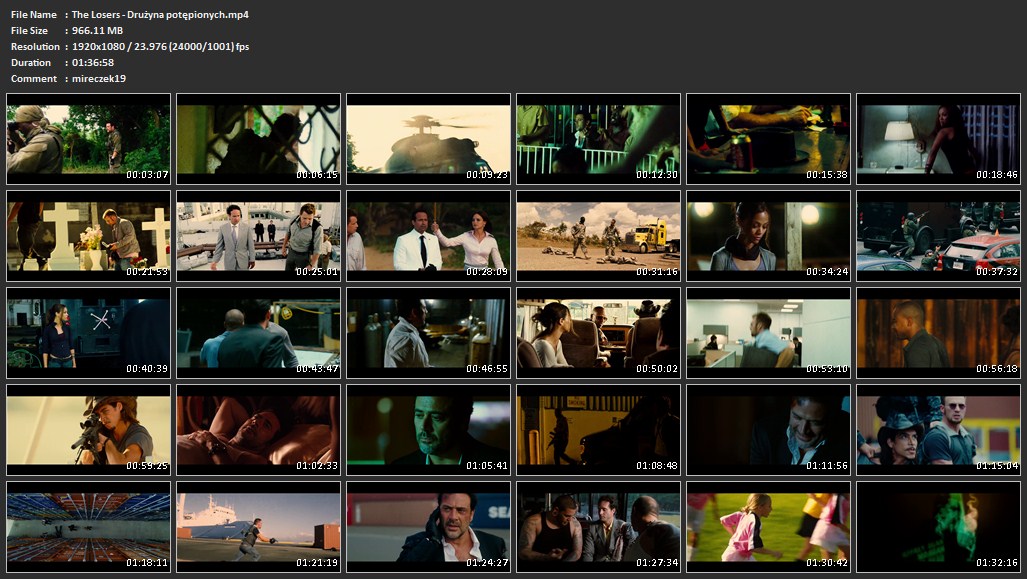Viewport: 1027px width, 579px height.
Task: Select the office scene thumbnail at 00:53:10
Action: click(768, 333)
